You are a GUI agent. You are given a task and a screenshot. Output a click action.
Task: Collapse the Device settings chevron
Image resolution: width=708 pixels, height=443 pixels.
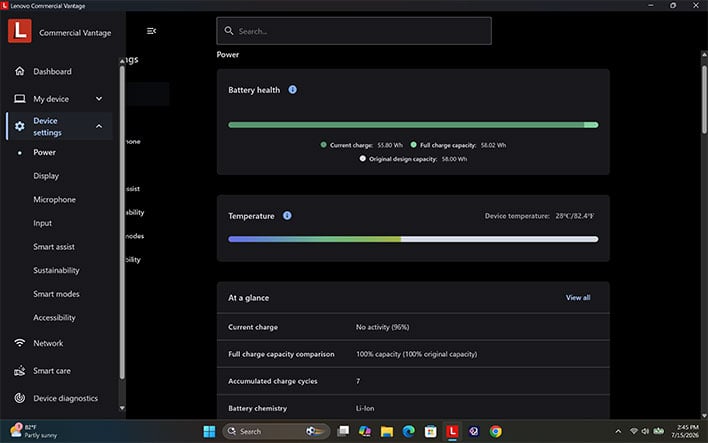[x=99, y=126]
